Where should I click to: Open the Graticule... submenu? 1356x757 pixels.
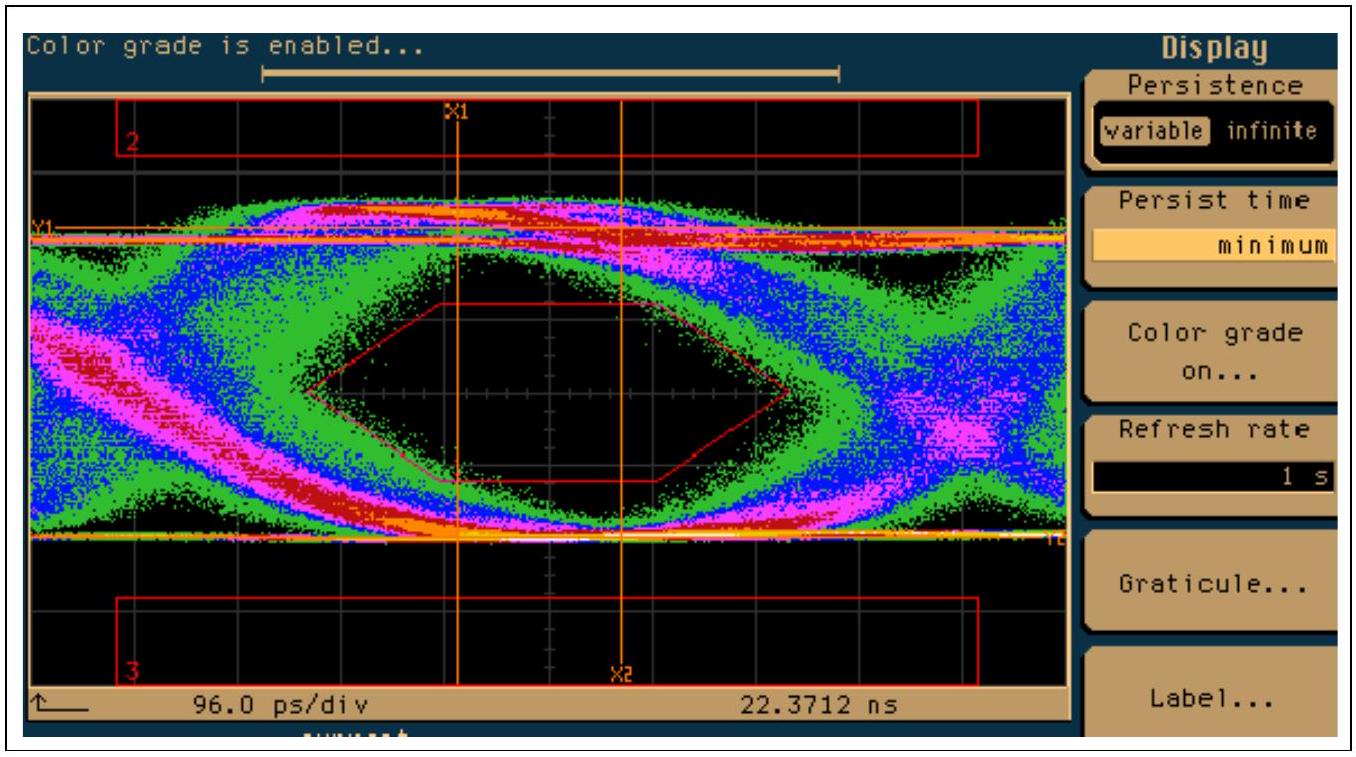1215,584
